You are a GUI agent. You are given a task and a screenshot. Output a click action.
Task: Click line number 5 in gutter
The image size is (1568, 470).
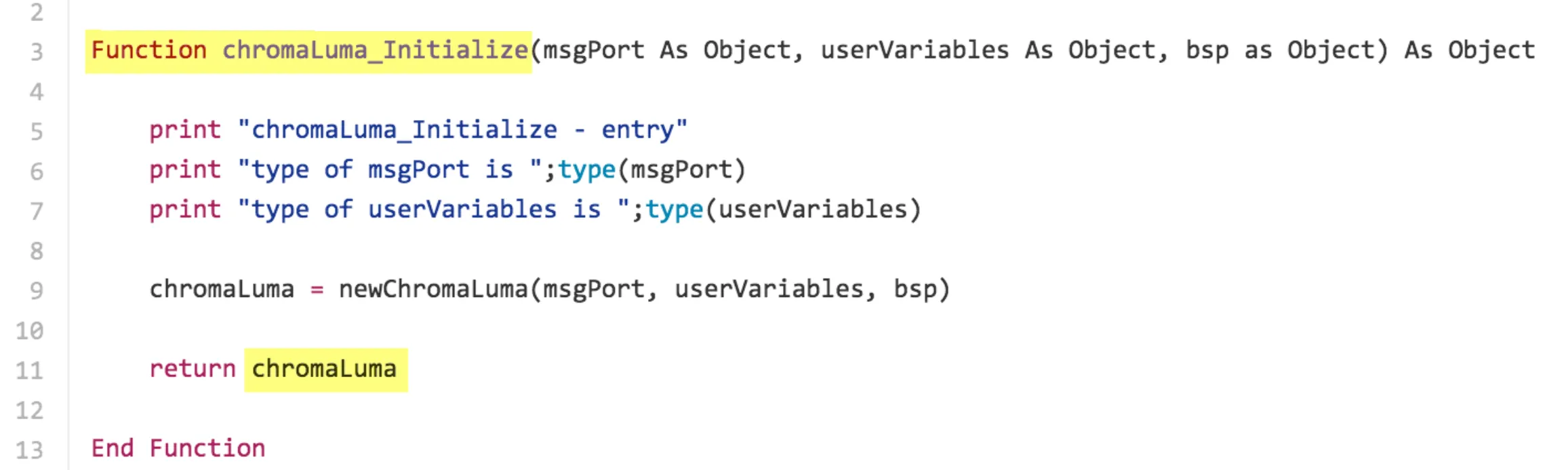tap(37, 131)
